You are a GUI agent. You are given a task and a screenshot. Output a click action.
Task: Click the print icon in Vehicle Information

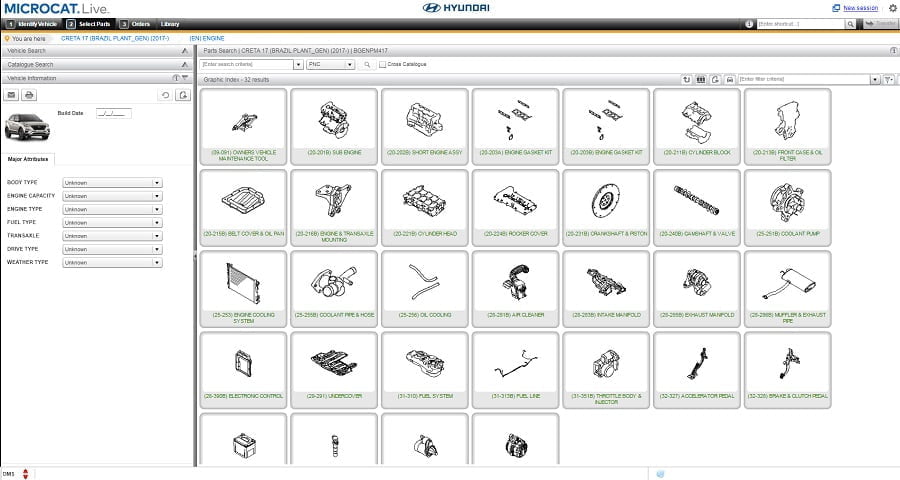pos(29,95)
